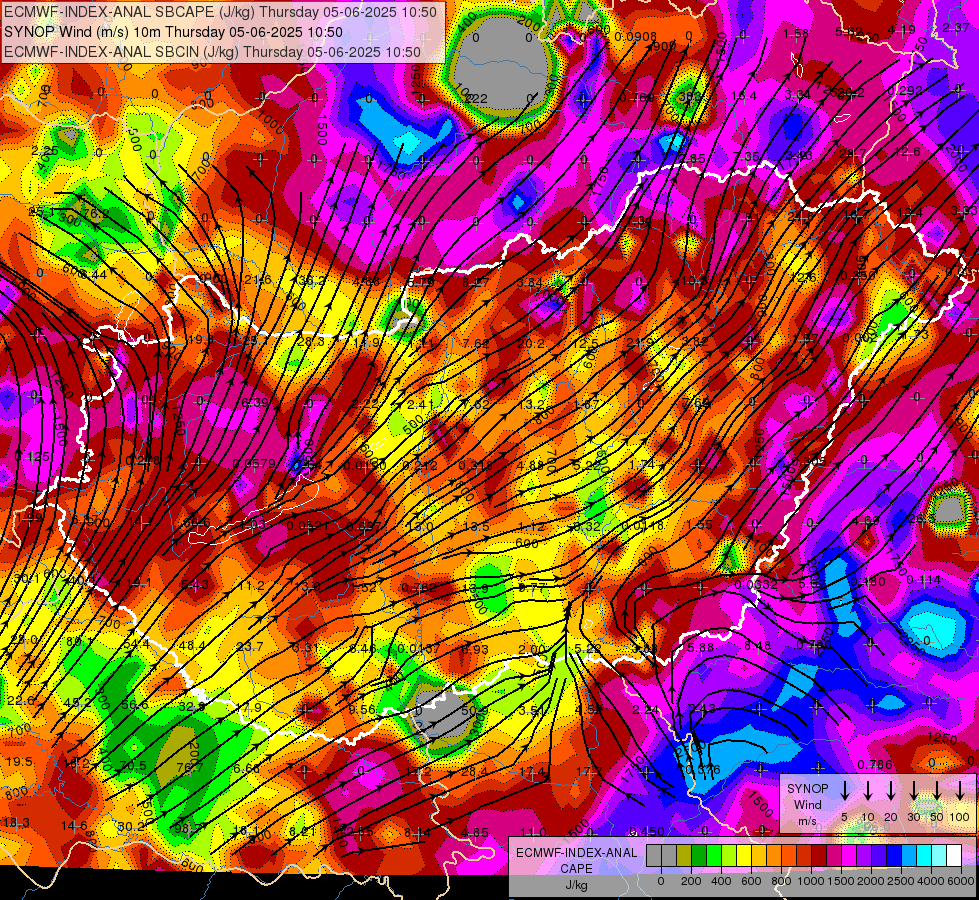The height and width of the screenshot is (900, 979).
Task: Pick the sky blue CAPE legend swatch
Action: click(x=908, y=856)
